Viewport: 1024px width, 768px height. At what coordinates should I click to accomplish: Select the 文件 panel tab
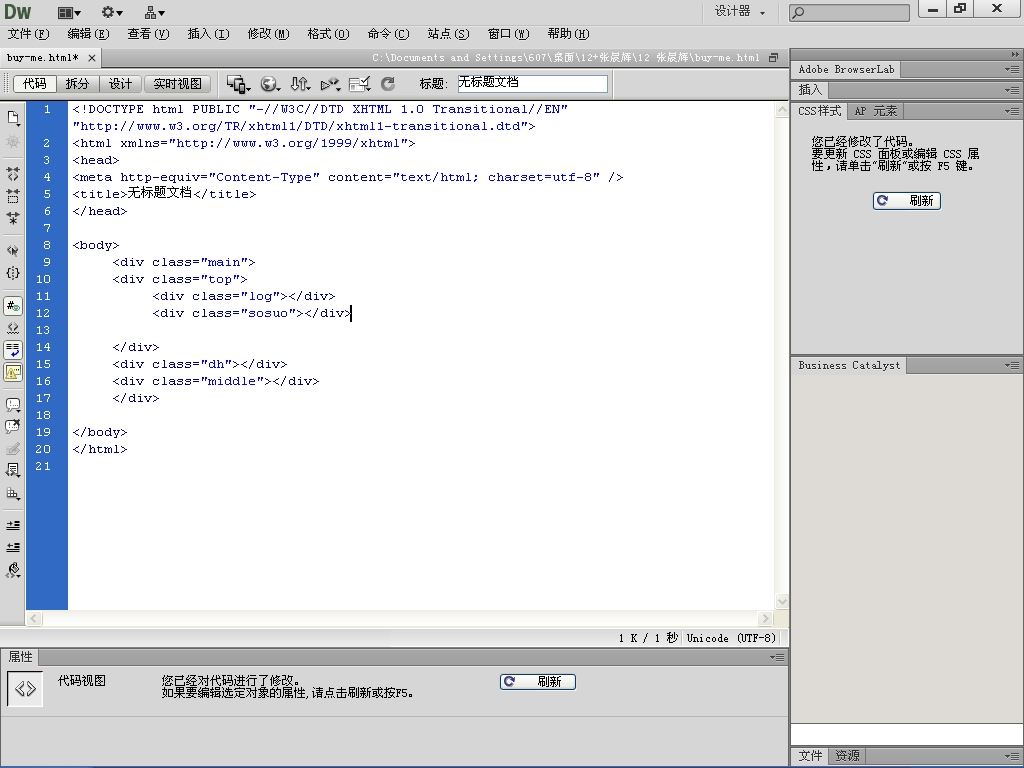tap(810, 756)
